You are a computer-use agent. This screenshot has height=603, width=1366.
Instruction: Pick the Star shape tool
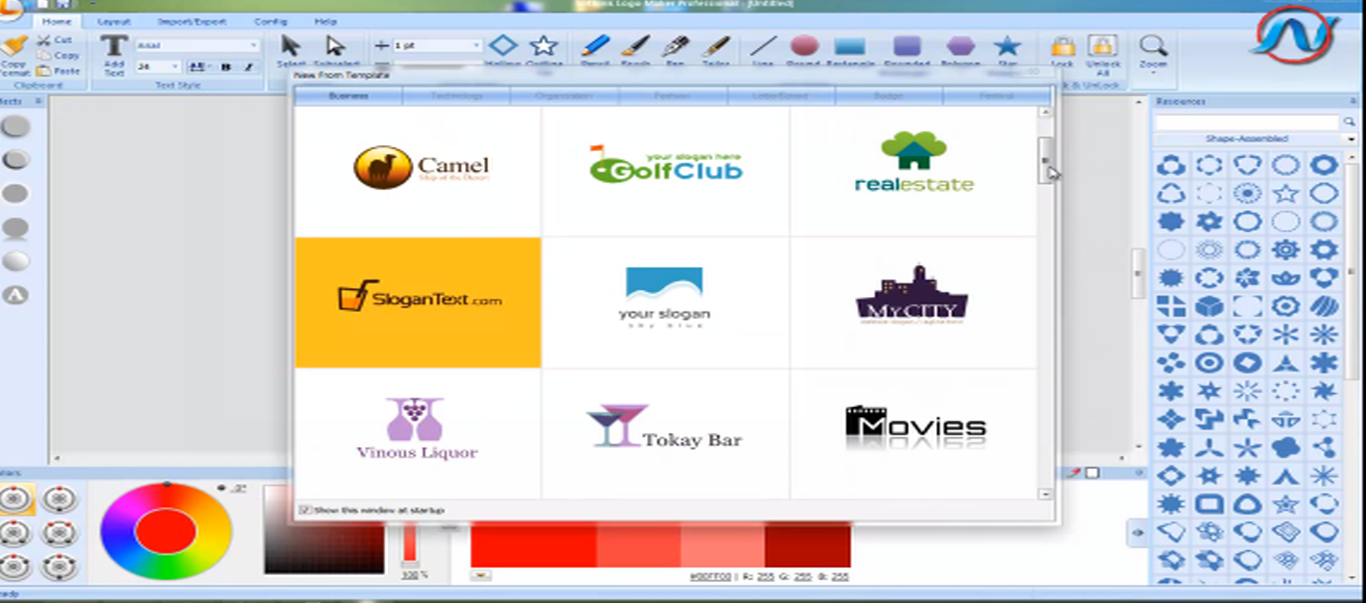[1006, 47]
